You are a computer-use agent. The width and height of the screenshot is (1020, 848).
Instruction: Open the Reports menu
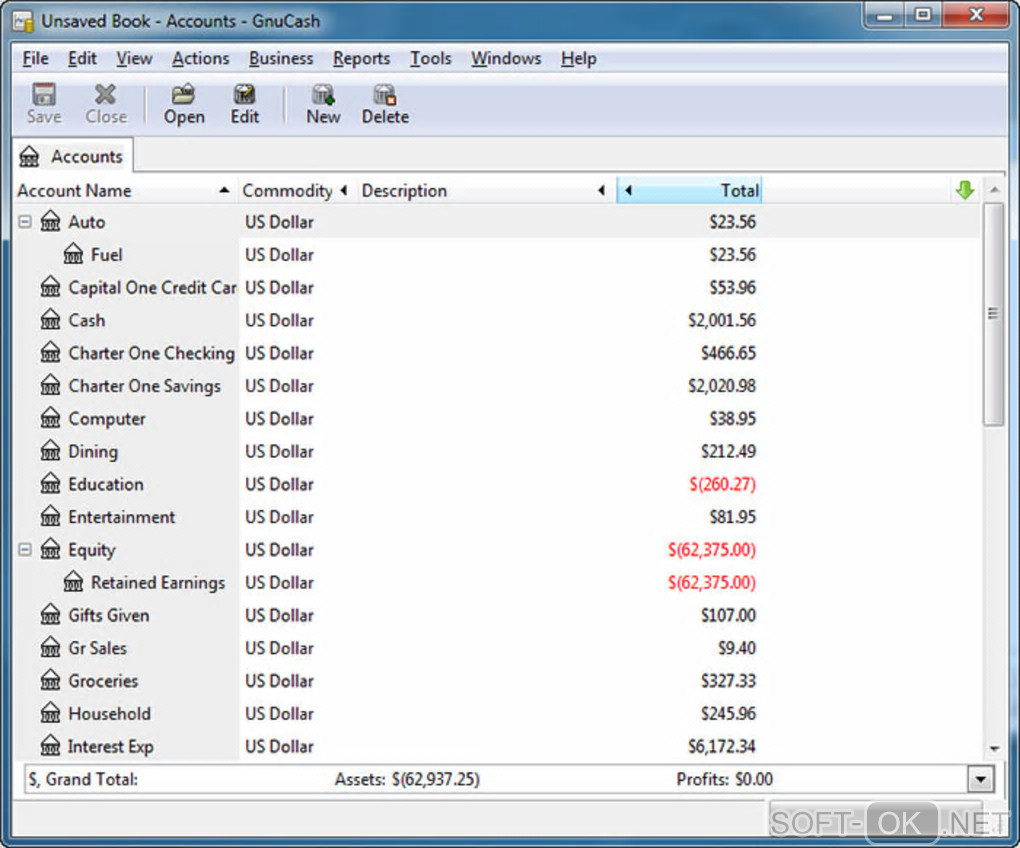361,59
